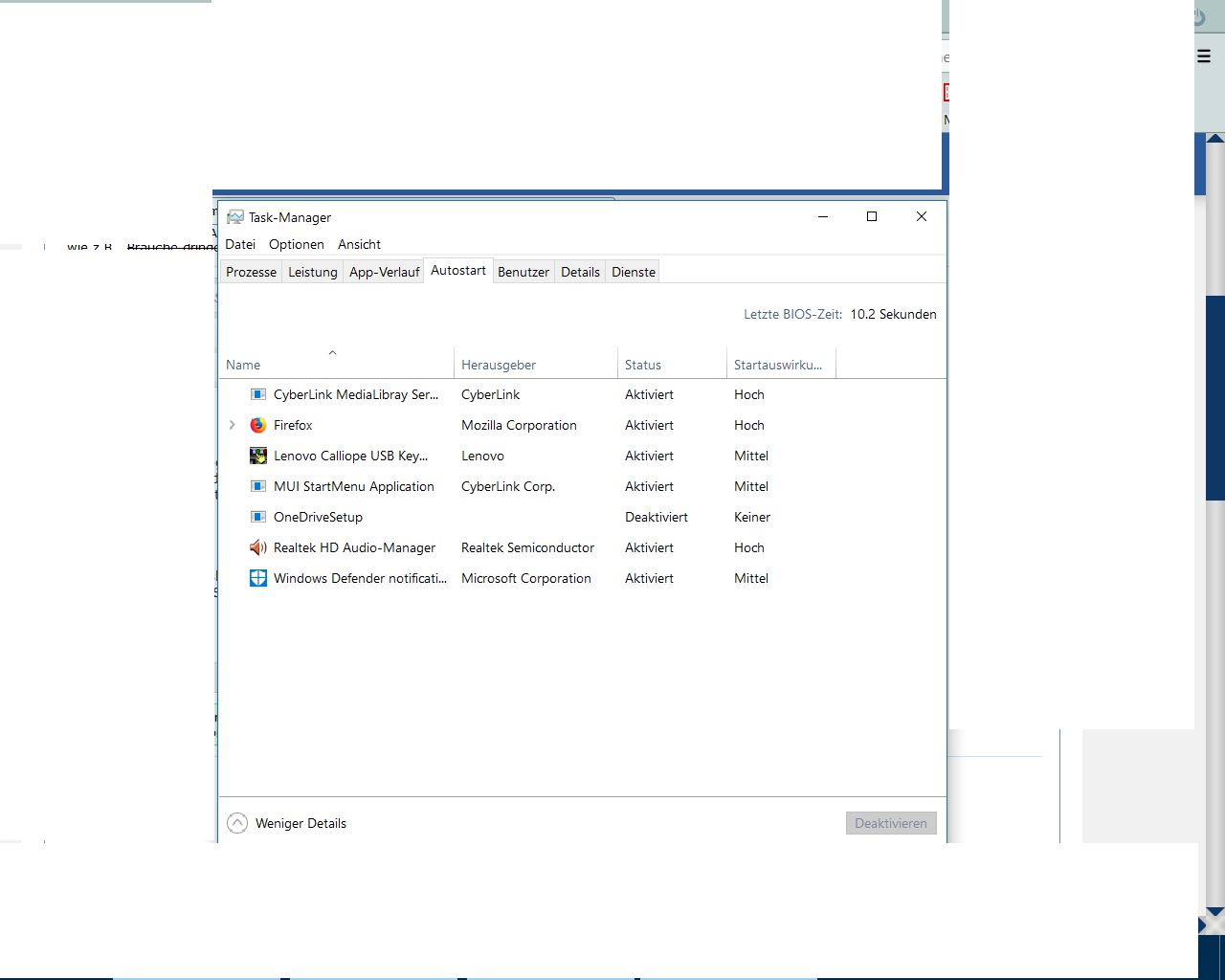Switch to the Leistung tab
The width and height of the screenshot is (1225, 980).
(313, 272)
